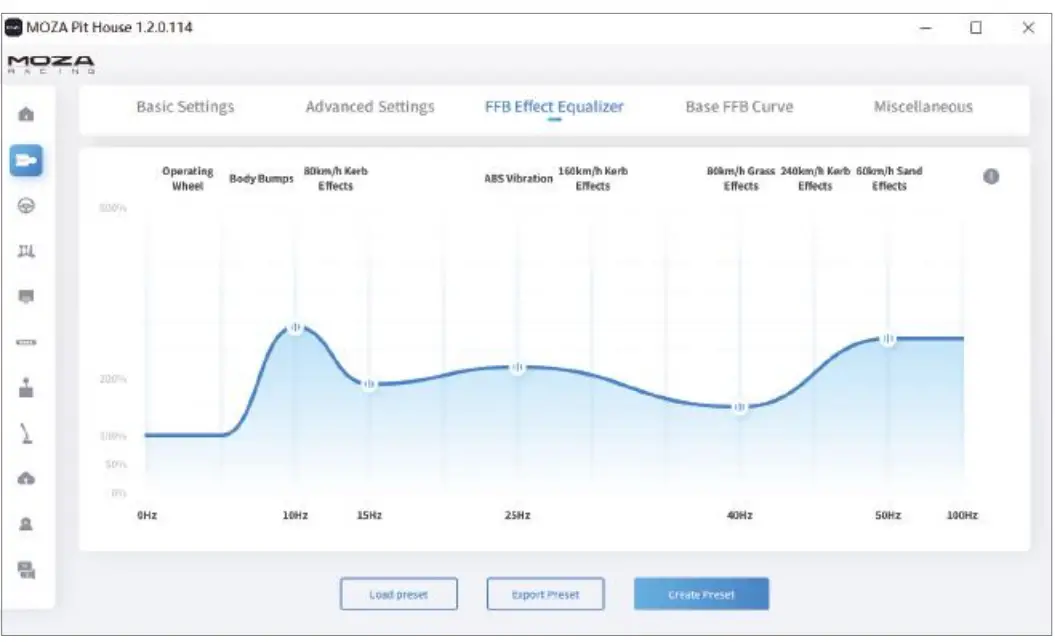
Task: Click the Load preset button
Action: pyautogui.click(x=398, y=594)
